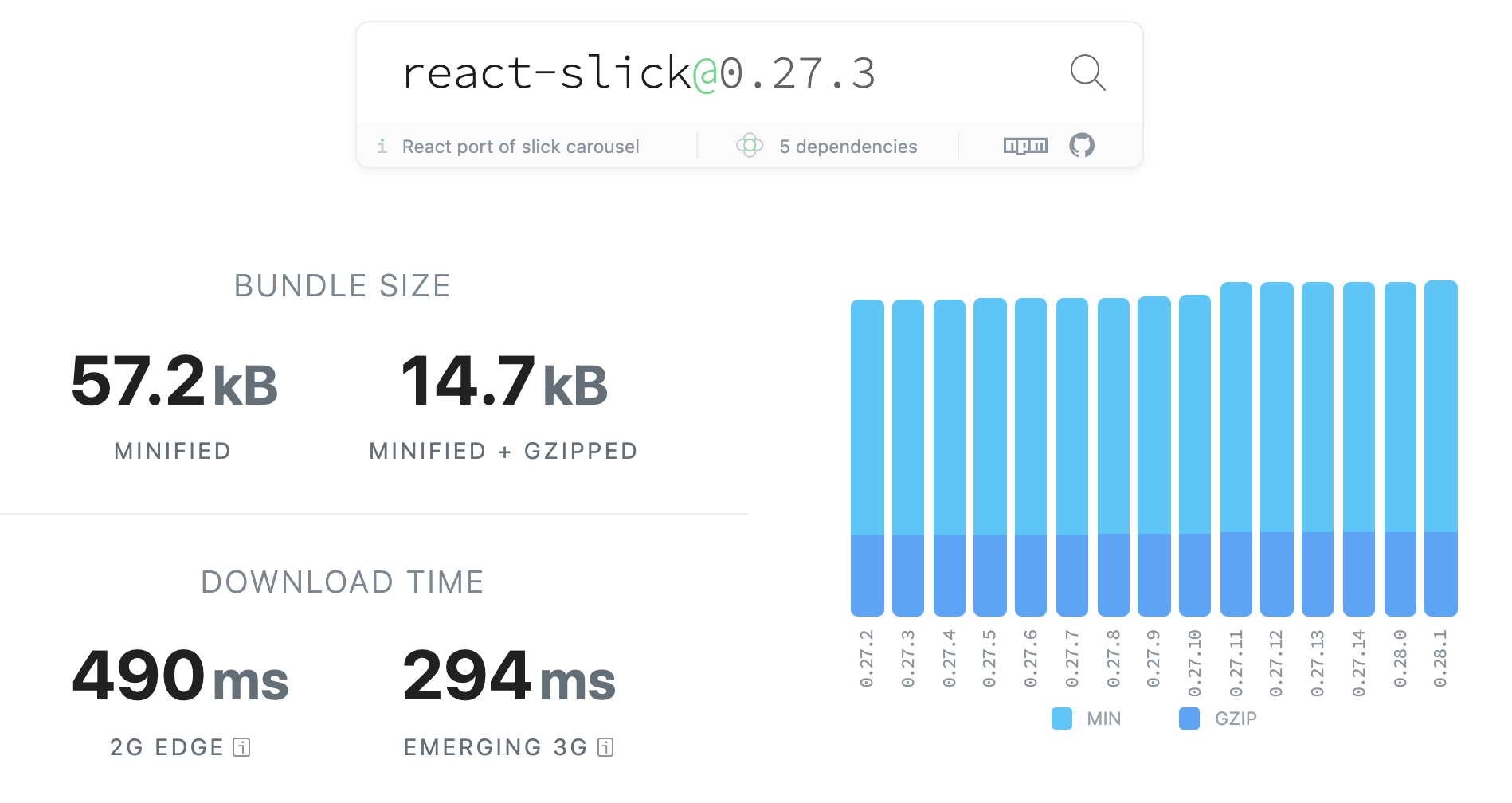Viewport: 1512px width, 803px height.
Task: Click the EMERGING 3G label
Action: [x=496, y=747]
